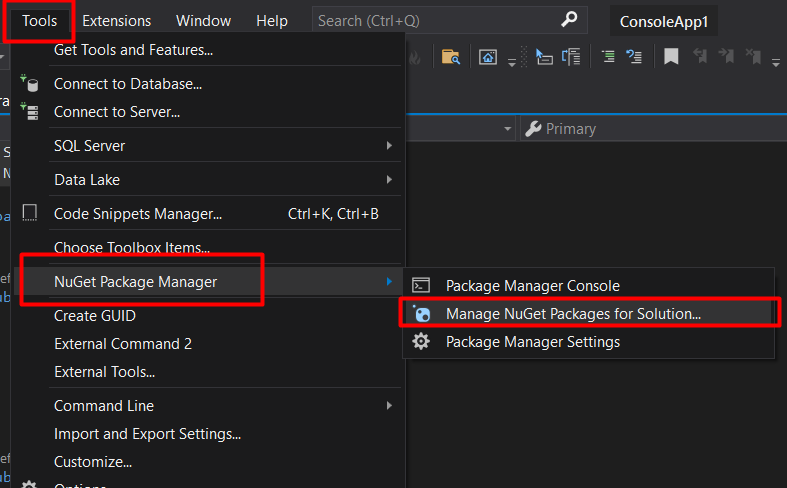Open toolbar overflow arrow after bookmarks
Screen dimensions: 787x488
[776, 62]
